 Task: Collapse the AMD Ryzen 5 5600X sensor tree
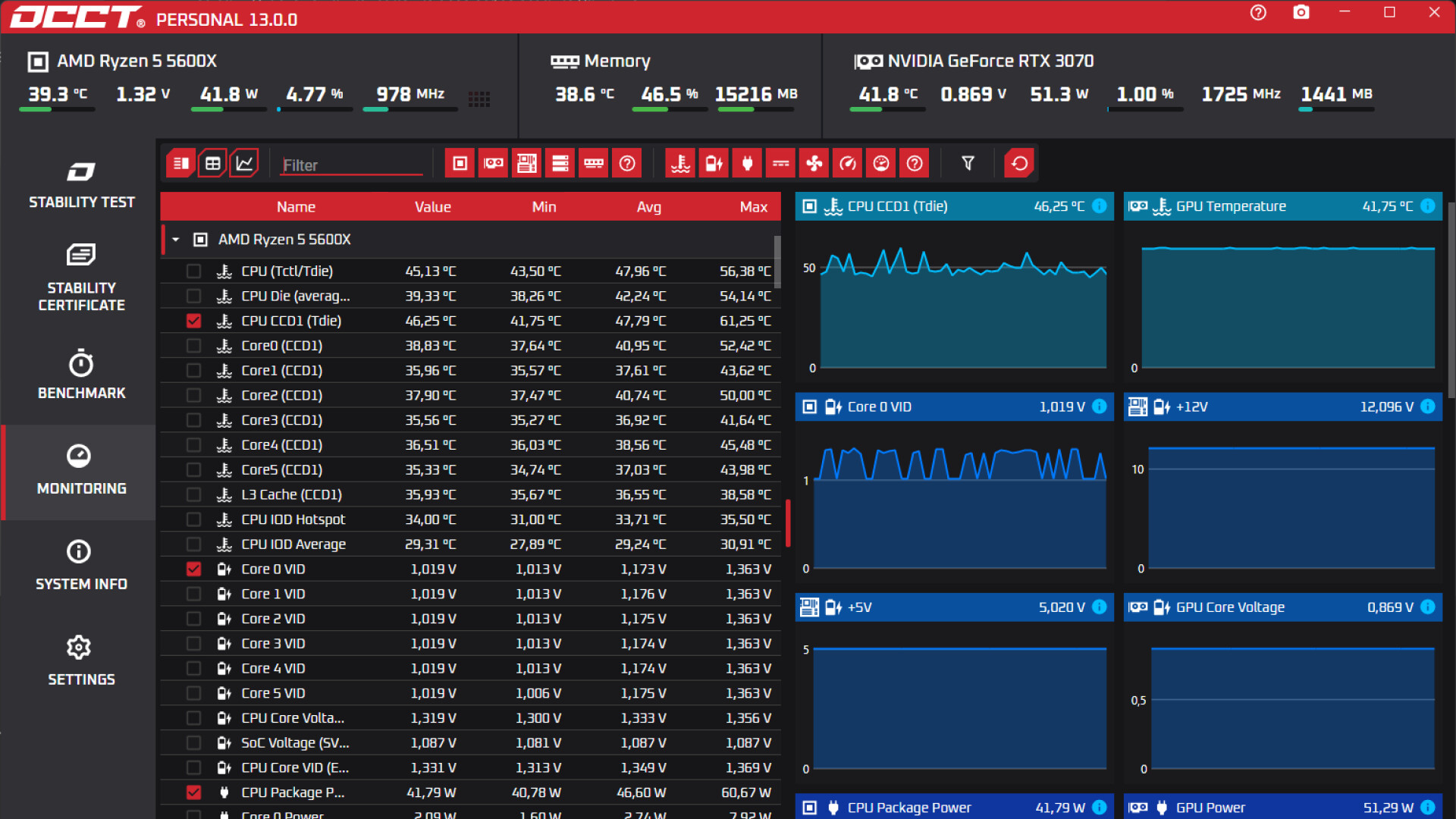point(175,239)
